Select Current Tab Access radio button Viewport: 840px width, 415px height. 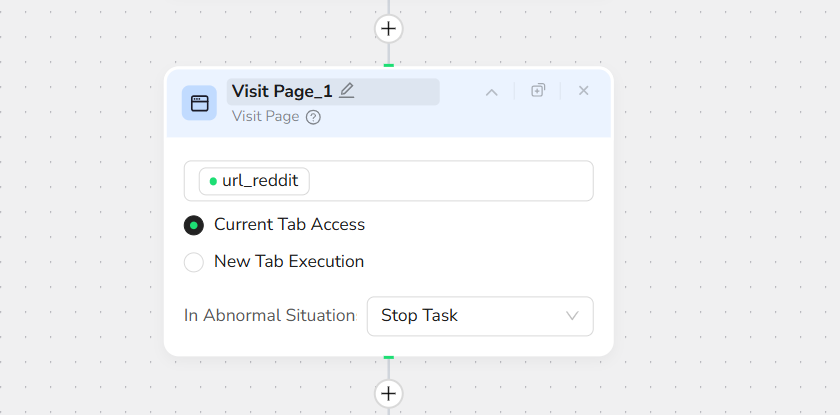[194, 225]
